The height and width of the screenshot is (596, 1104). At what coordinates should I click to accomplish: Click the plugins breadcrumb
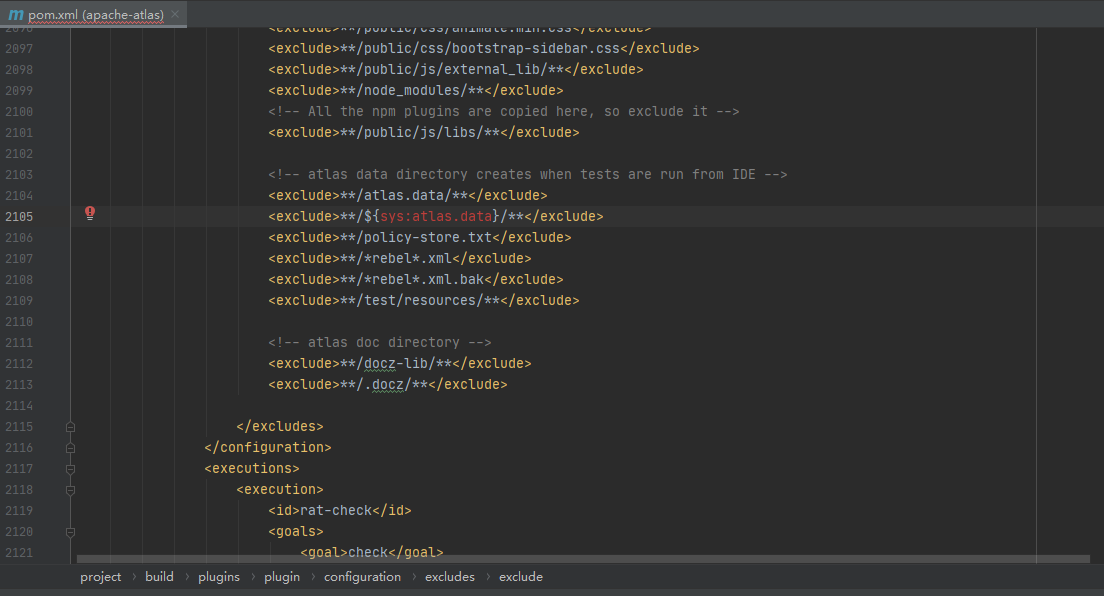pos(219,577)
